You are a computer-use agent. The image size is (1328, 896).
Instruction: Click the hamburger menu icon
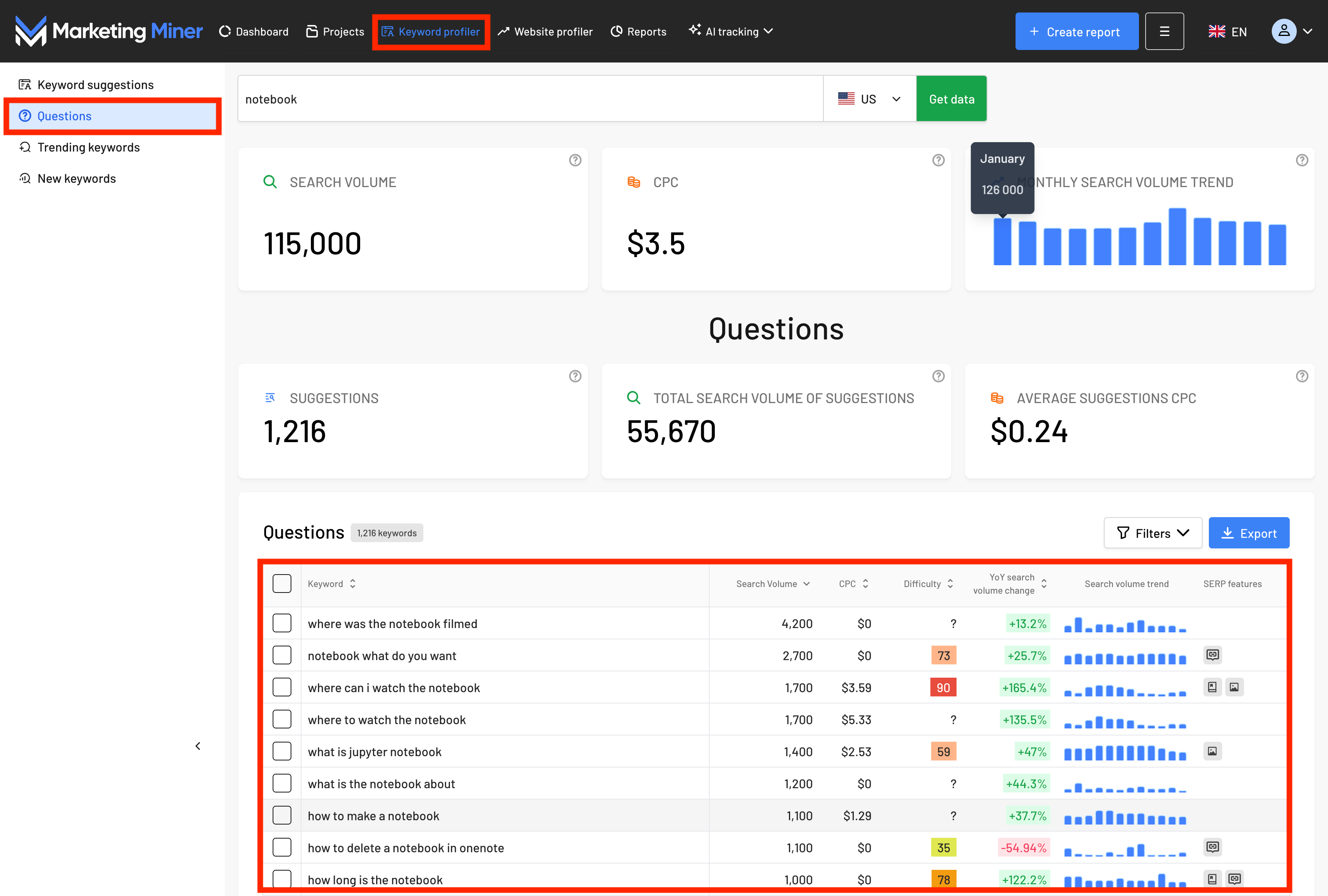1164,31
